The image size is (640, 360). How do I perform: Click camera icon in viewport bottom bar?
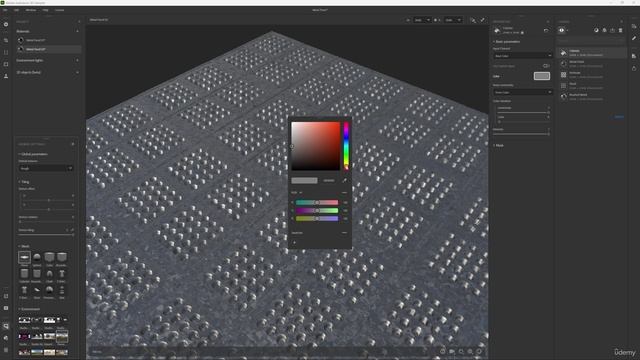[442, 351]
